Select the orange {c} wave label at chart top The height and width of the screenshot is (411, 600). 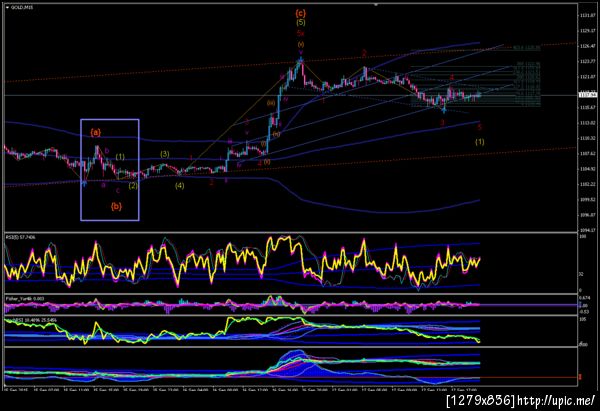click(x=301, y=13)
